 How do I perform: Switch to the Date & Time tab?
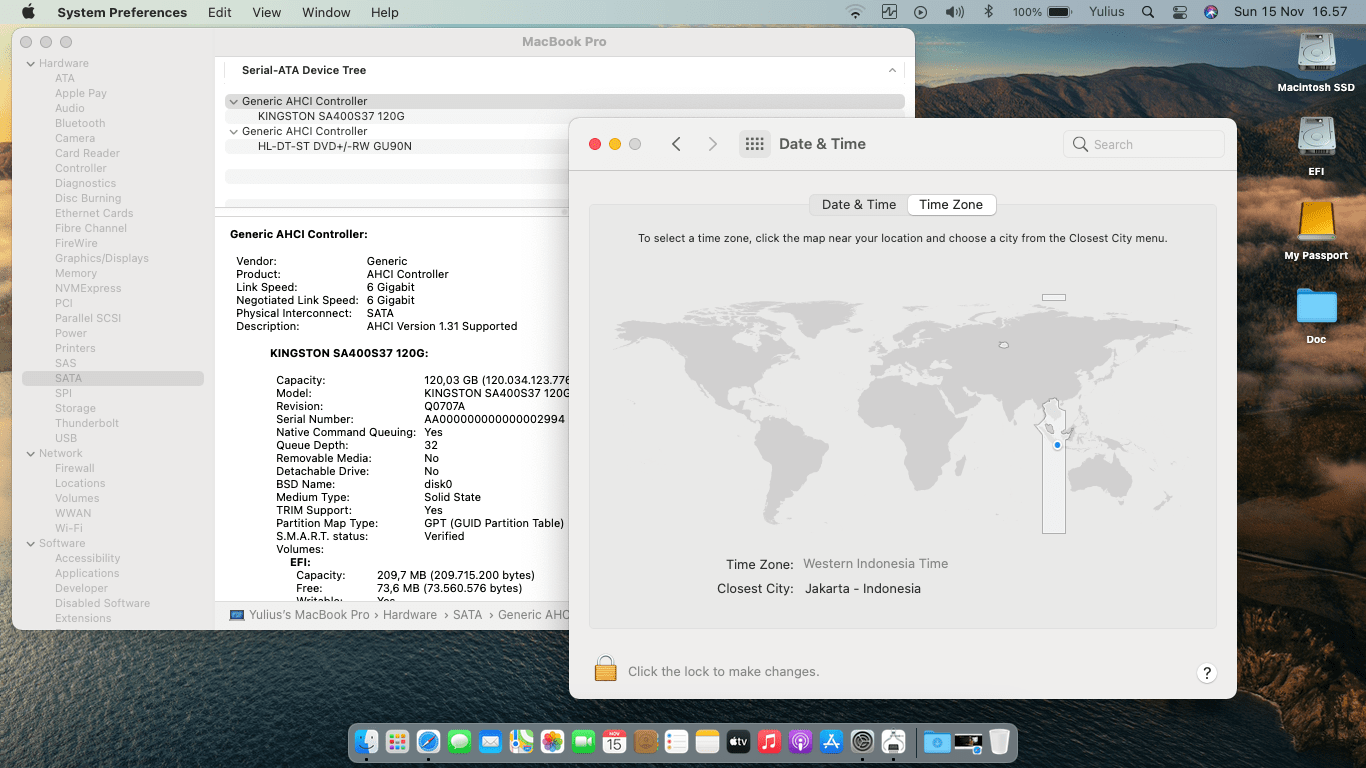[858, 205]
